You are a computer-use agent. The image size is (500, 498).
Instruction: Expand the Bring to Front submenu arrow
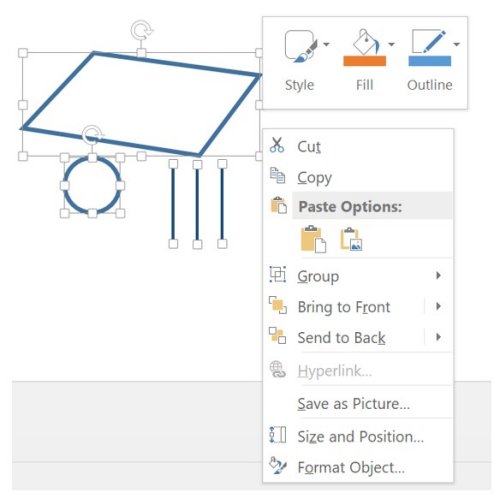[x=438, y=306]
